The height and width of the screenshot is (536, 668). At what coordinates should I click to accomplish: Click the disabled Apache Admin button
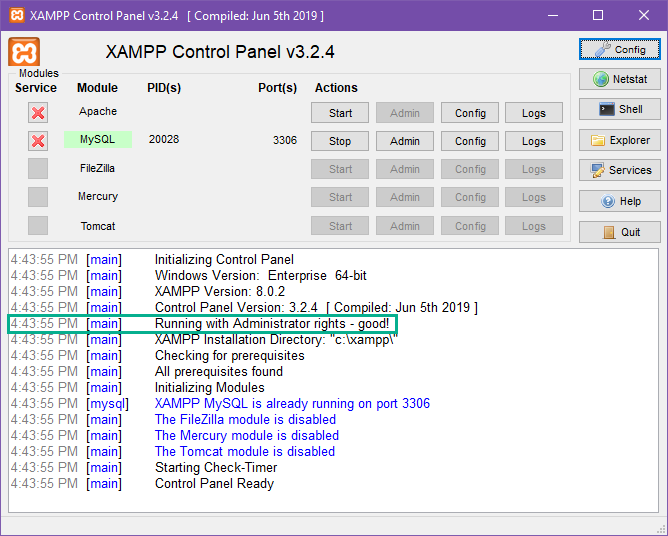pyautogui.click(x=405, y=113)
